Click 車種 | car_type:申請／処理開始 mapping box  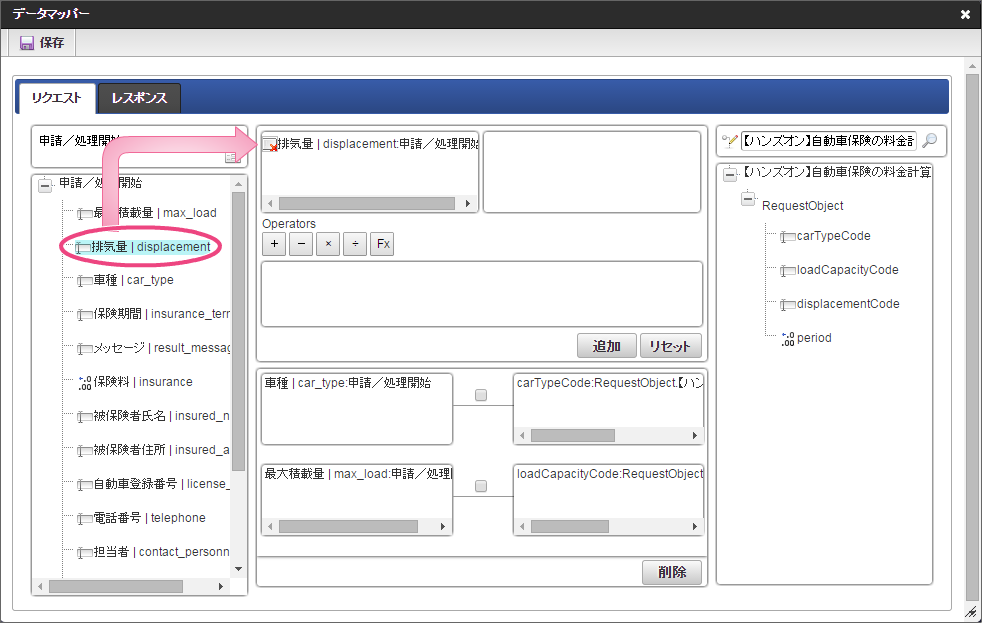tap(357, 409)
